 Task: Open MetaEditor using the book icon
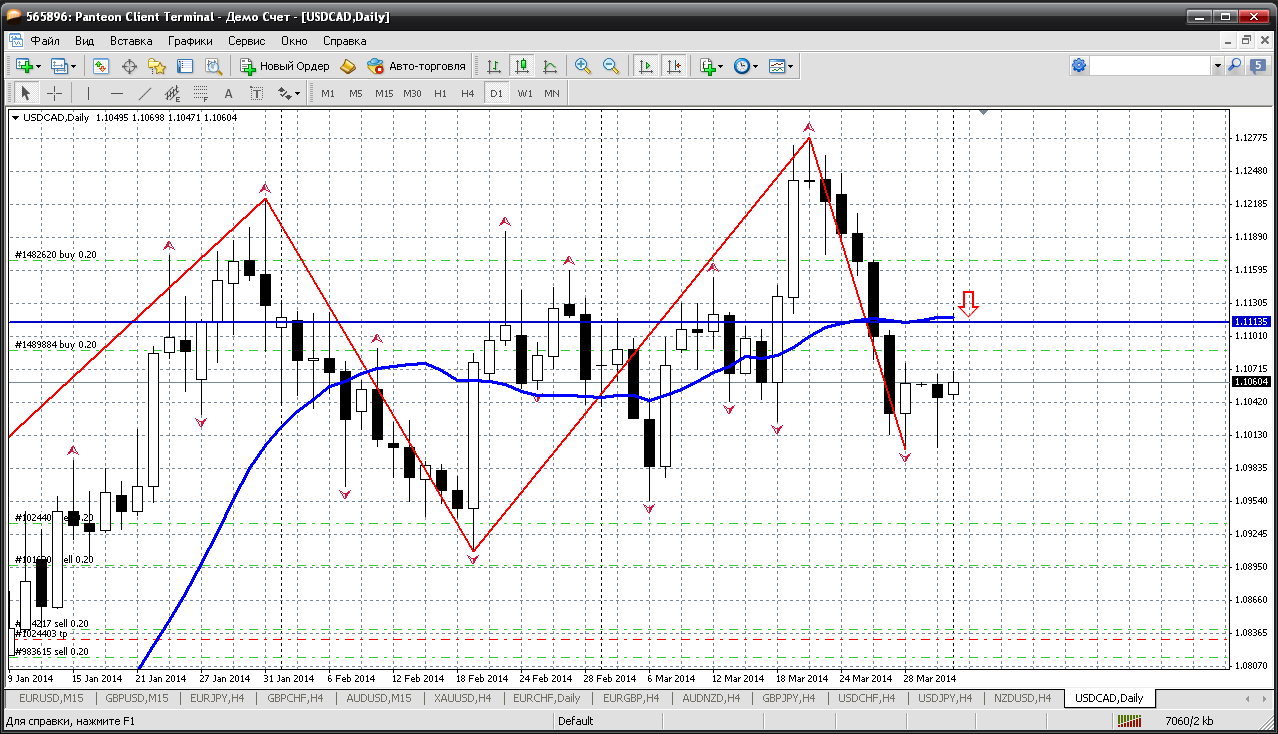pyautogui.click(x=348, y=66)
